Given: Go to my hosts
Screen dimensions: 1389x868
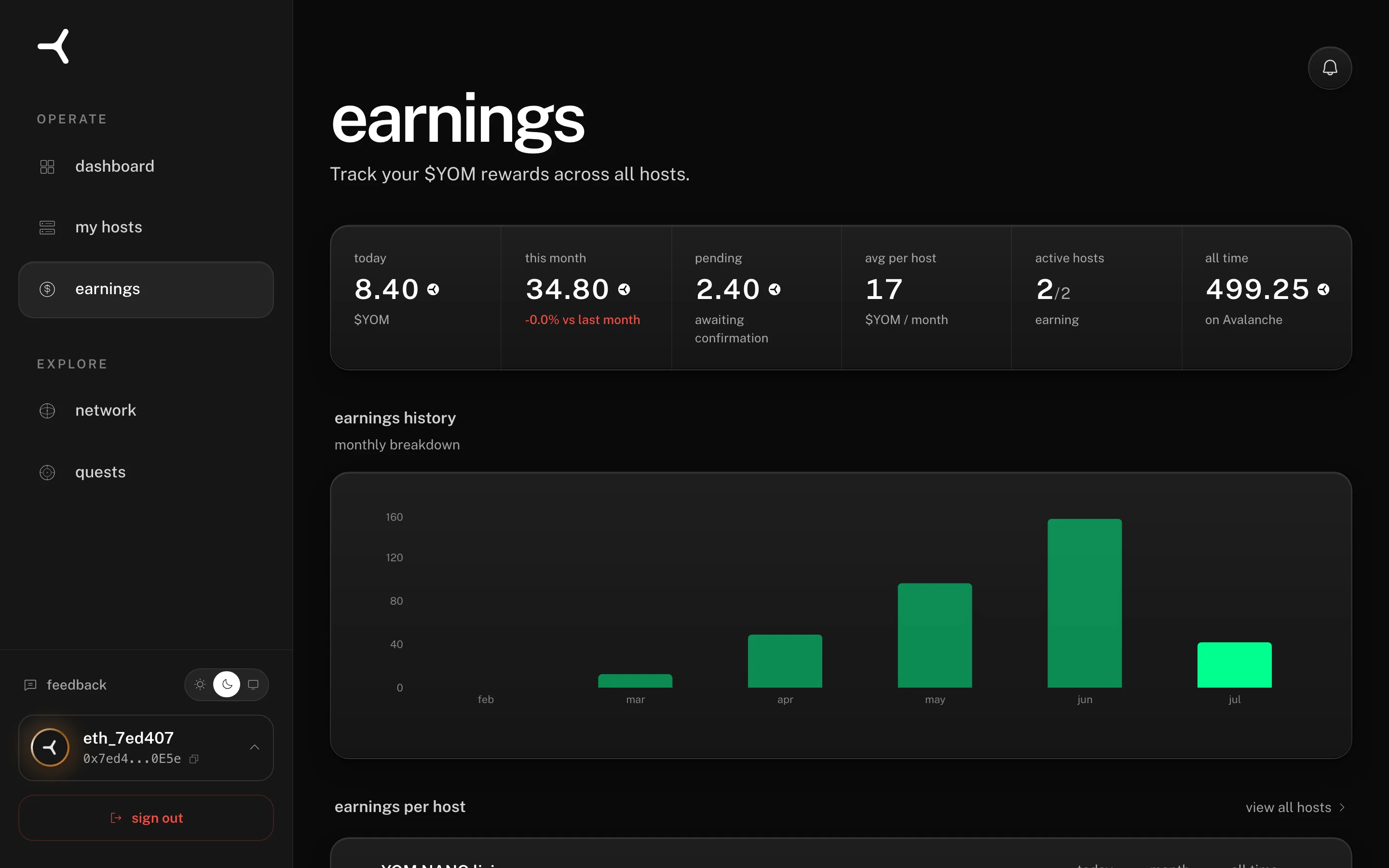Looking at the screenshot, I should click(146, 227).
